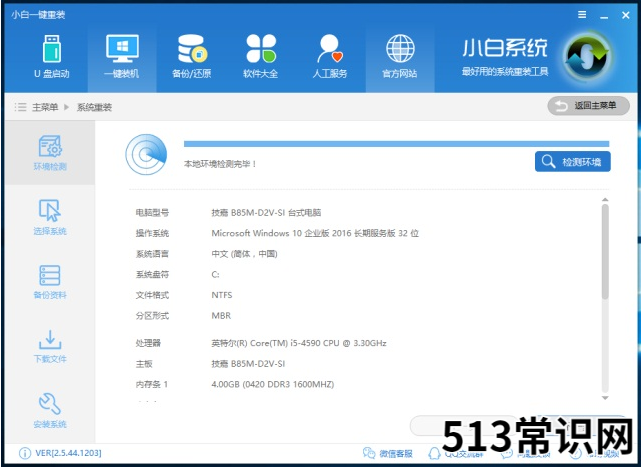Click the environment detection progress bar
643x467 pixels.
tap(396, 144)
